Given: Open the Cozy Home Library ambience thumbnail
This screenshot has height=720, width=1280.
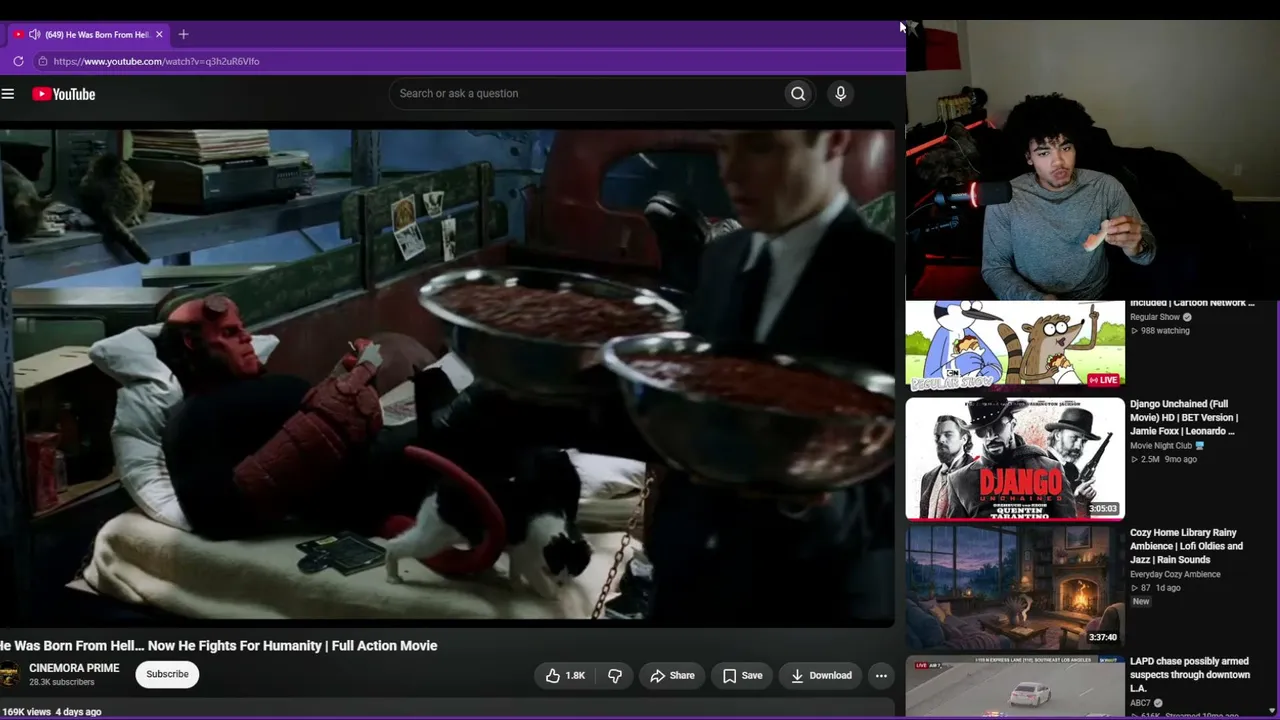Looking at the screenshot, I should pyautogui.click(x=1015, y=588).
